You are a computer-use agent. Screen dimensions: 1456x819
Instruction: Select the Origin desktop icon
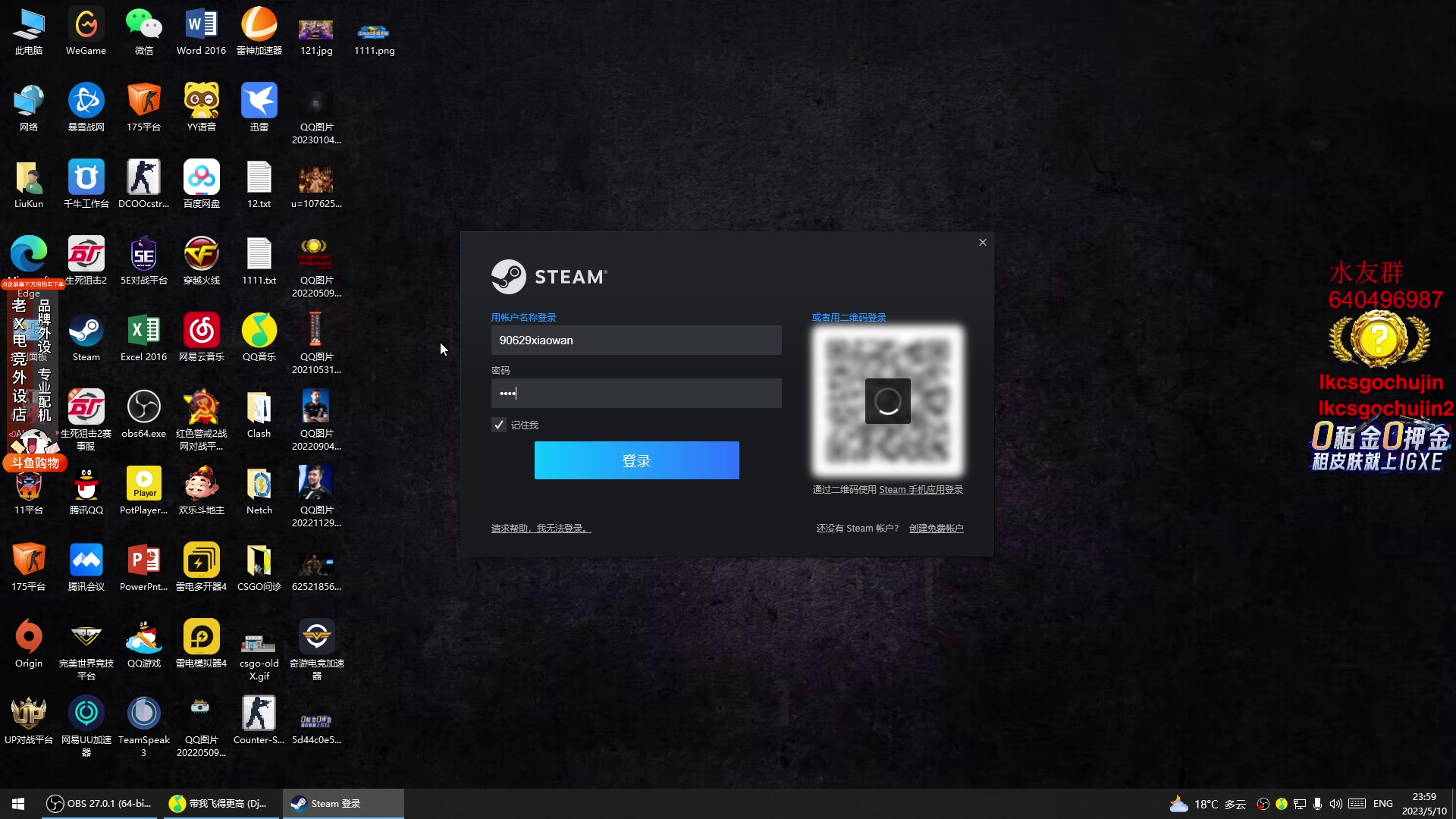(29, 645)
